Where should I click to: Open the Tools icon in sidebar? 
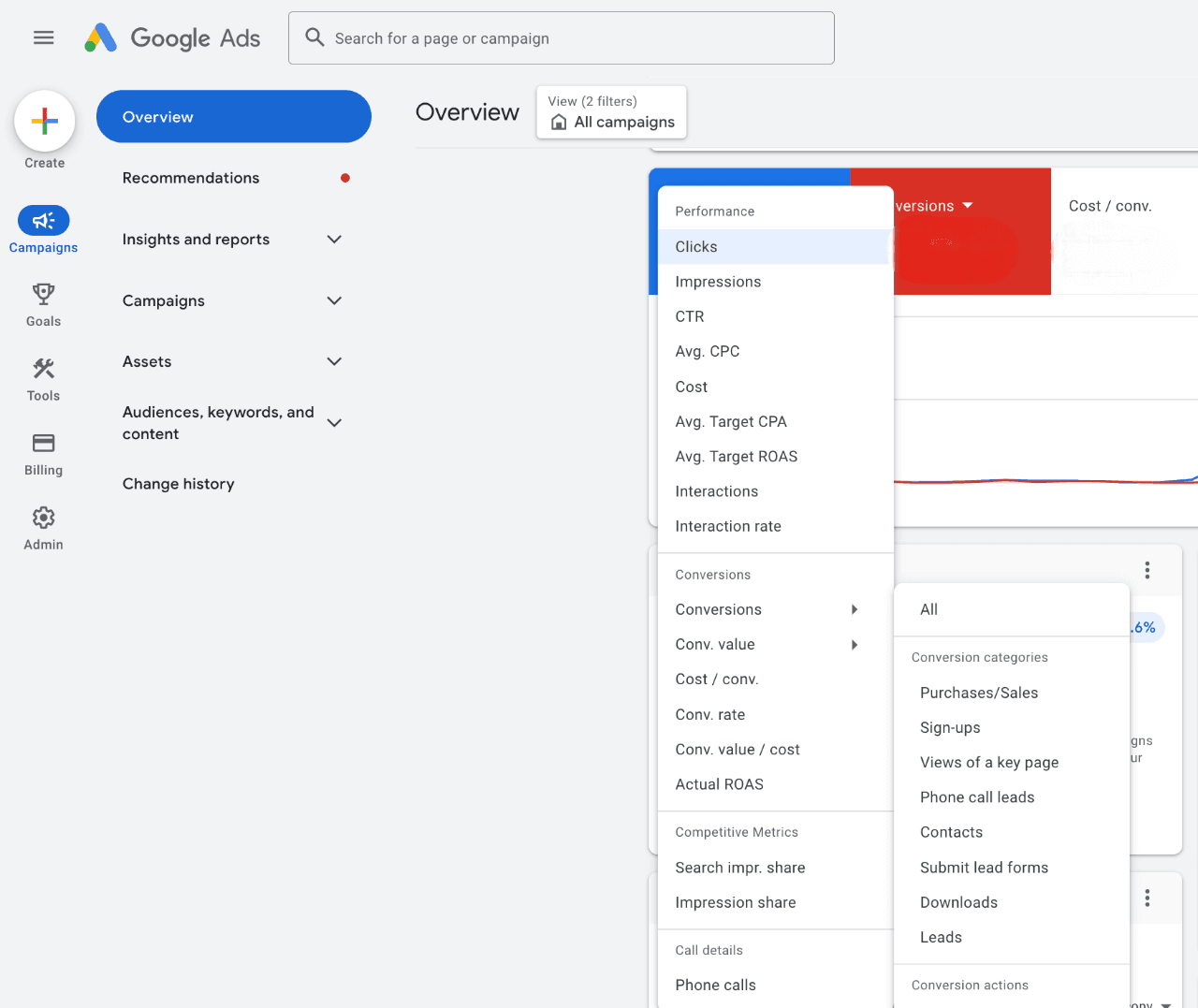(43, 369)
